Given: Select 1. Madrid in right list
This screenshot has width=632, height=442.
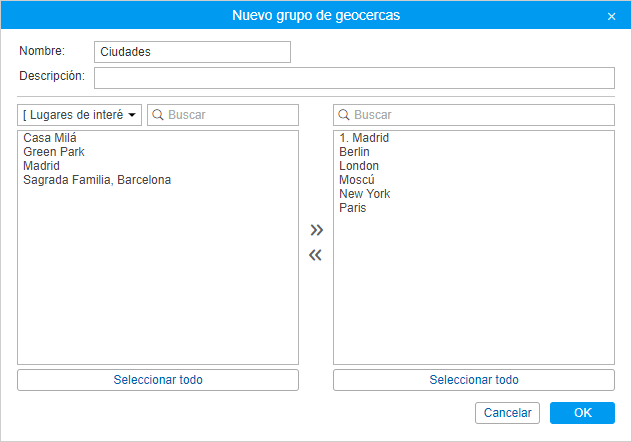Looking at the screenshot, I should coord(364,138).
